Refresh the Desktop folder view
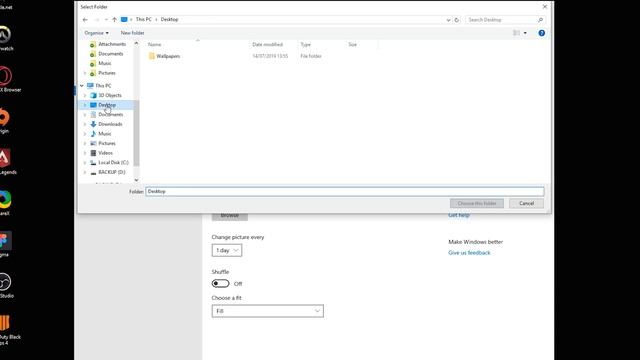The width and height of the screenshot is (640, 360). click(457, 20)
